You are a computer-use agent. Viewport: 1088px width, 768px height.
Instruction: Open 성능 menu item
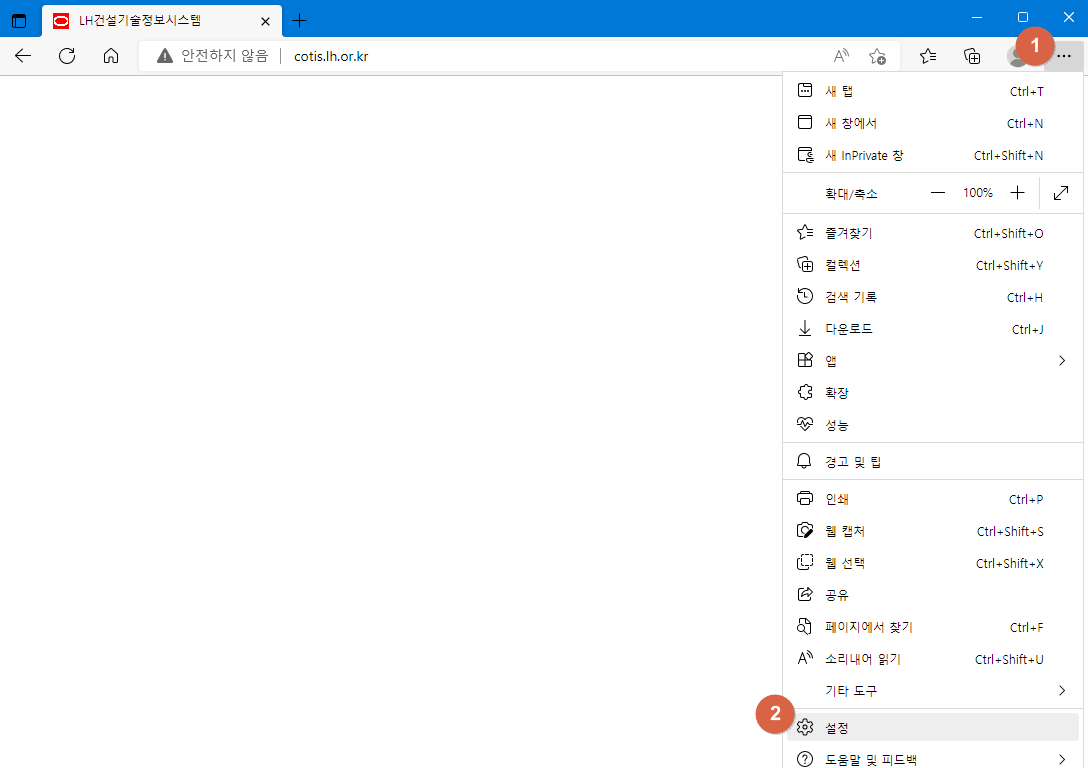(933, 425)
